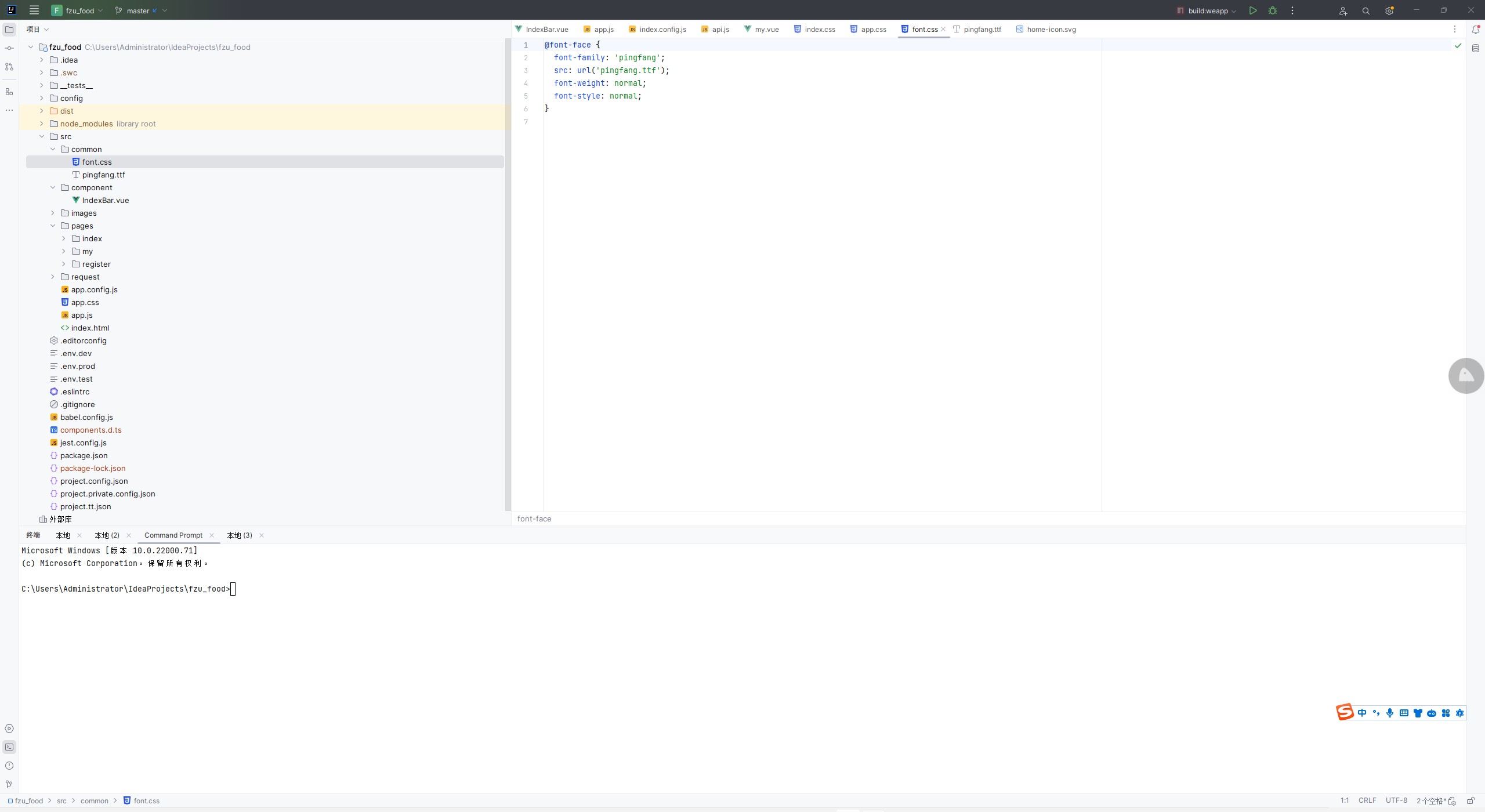
Task: Open Search Everywhere magnifier
Action: (1366, 11)
